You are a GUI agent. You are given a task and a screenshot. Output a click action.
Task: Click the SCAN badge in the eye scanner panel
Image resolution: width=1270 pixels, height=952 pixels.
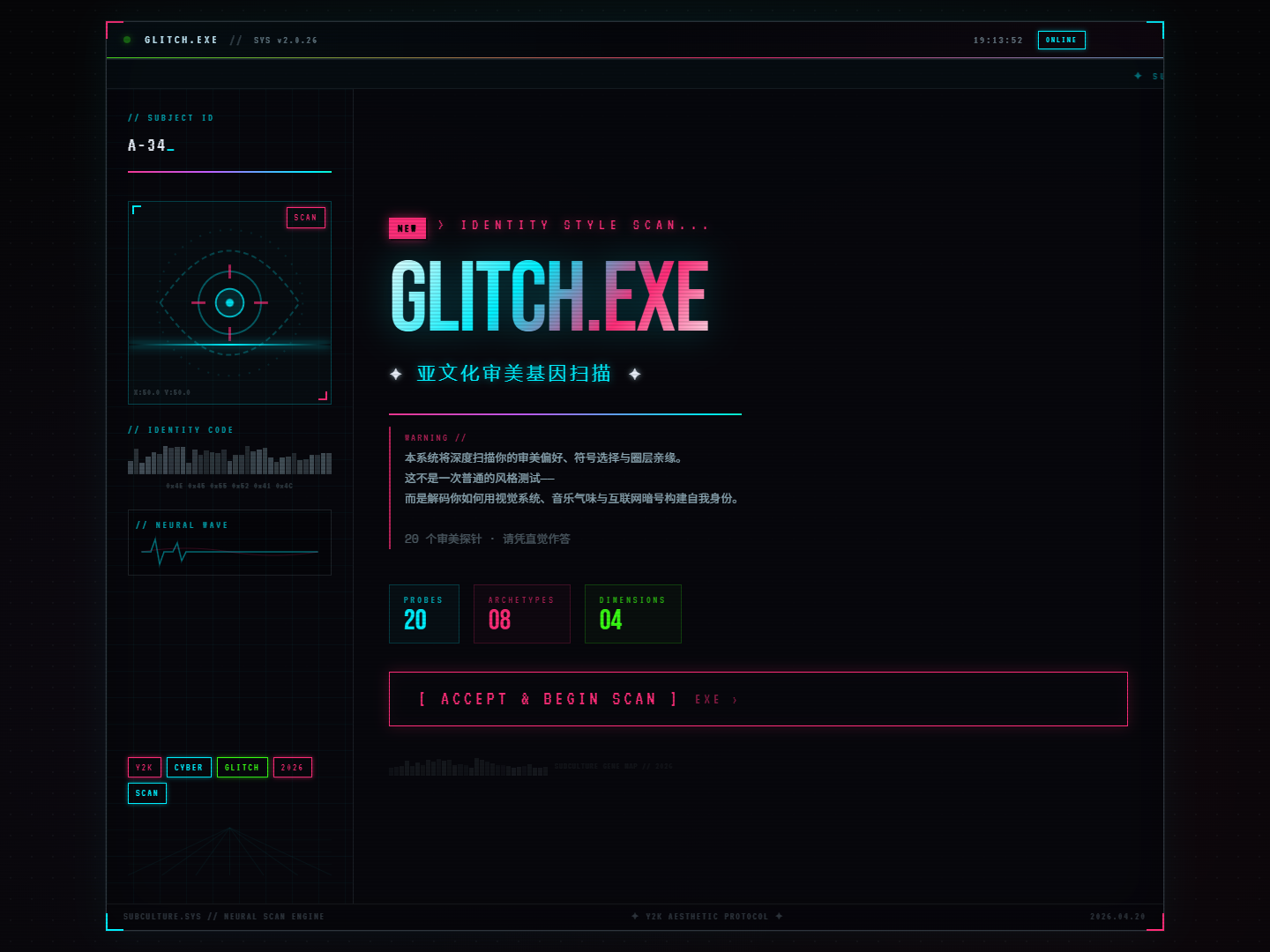click(x=306, y=218)
